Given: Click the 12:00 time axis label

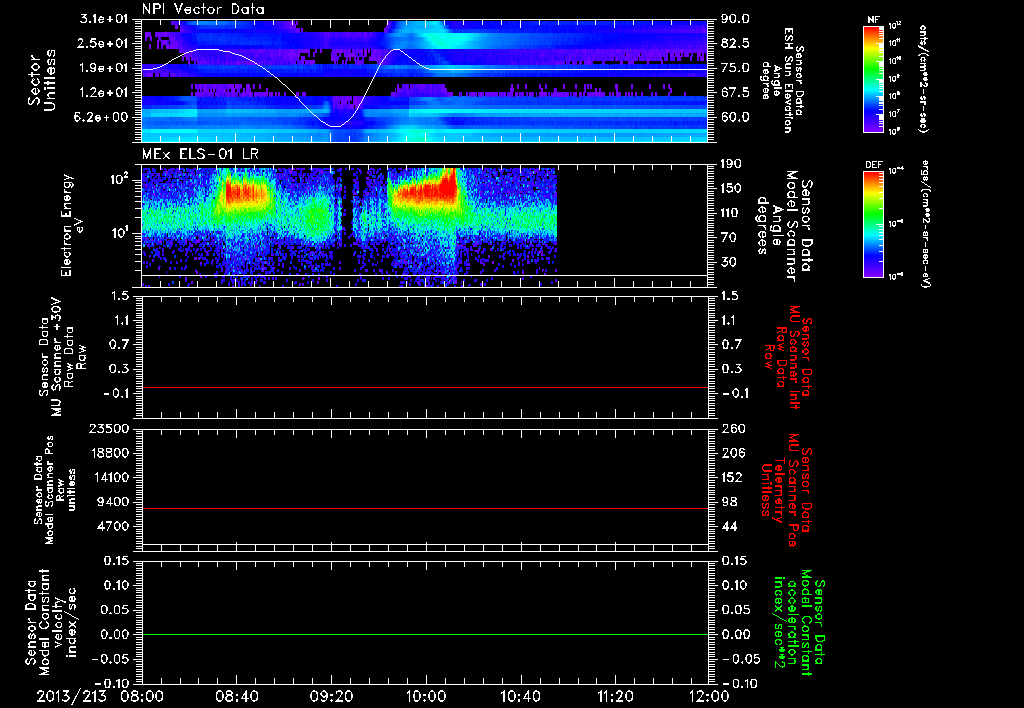Looking at the screenshot, I should click(x=709, y=696).
